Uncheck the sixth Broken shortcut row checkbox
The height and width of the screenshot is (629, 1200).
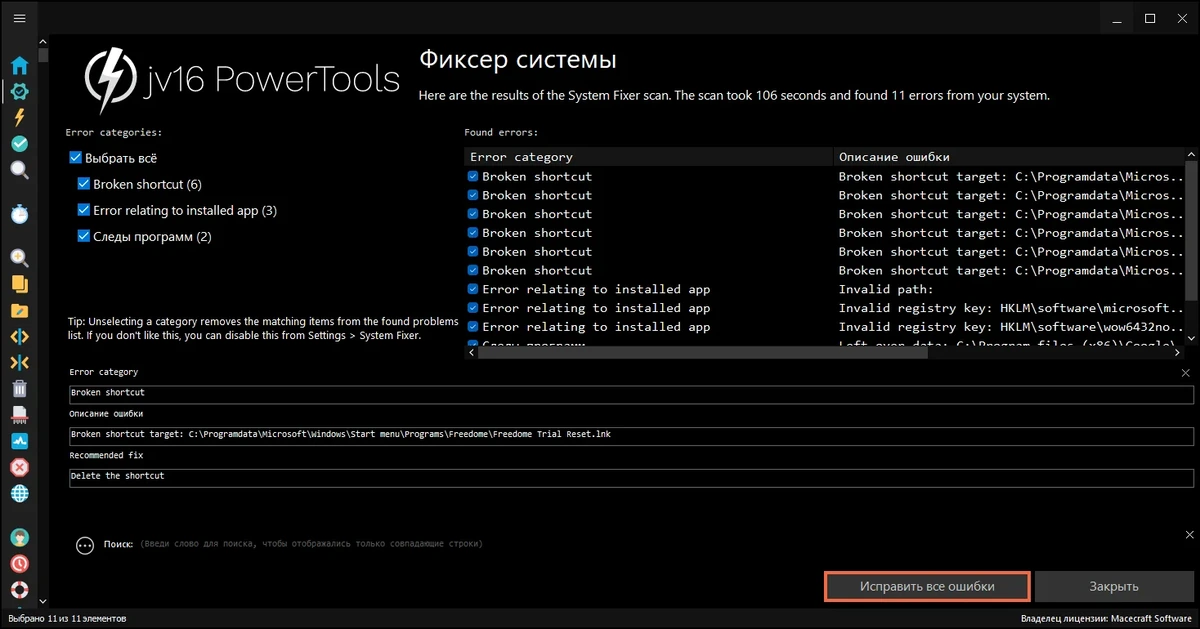point(473,270)
